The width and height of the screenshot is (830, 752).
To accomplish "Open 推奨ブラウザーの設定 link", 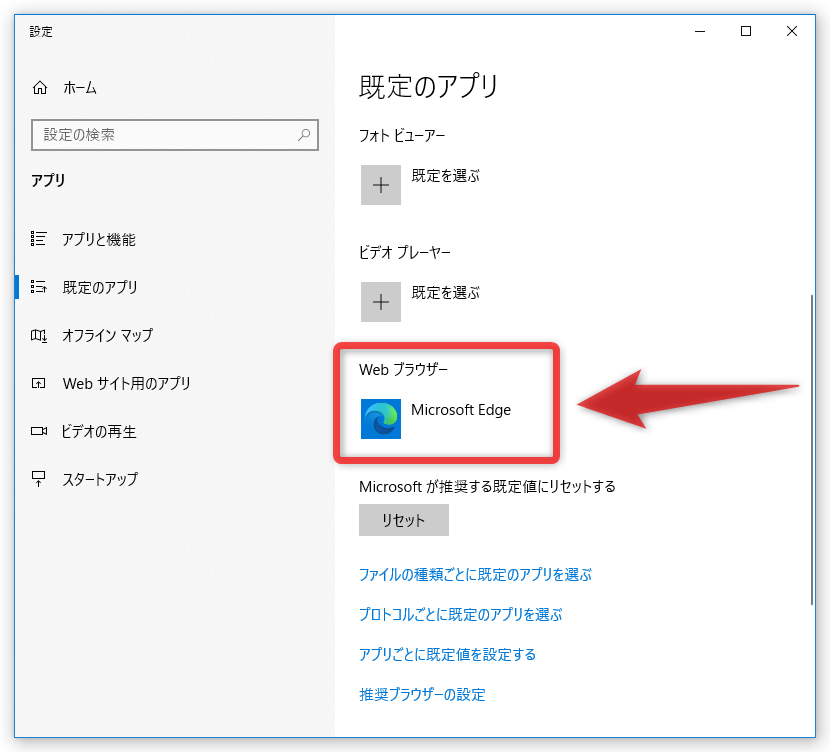I will [422, 694].
